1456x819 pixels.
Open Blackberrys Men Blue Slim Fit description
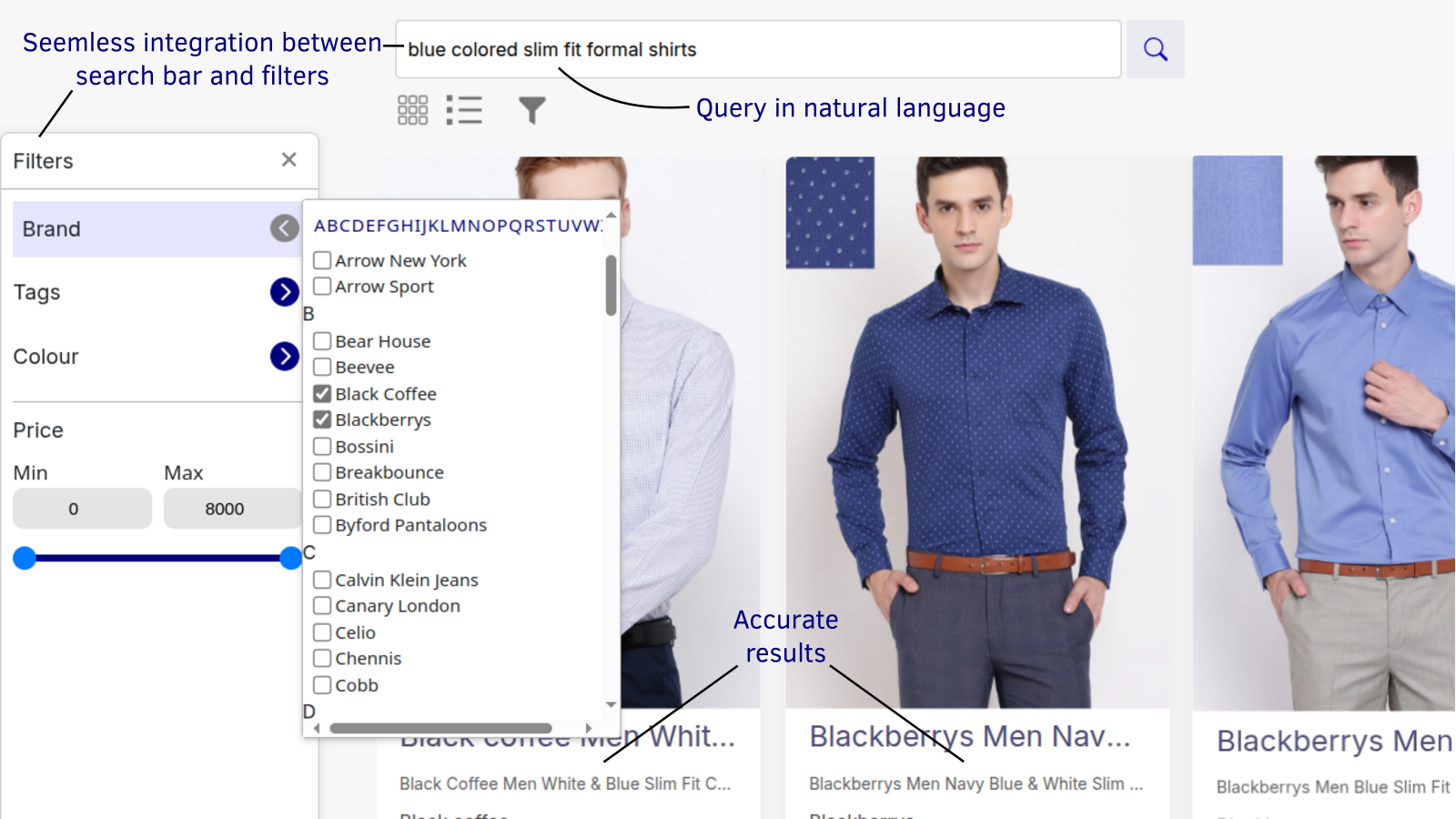tap(1333, 787)
